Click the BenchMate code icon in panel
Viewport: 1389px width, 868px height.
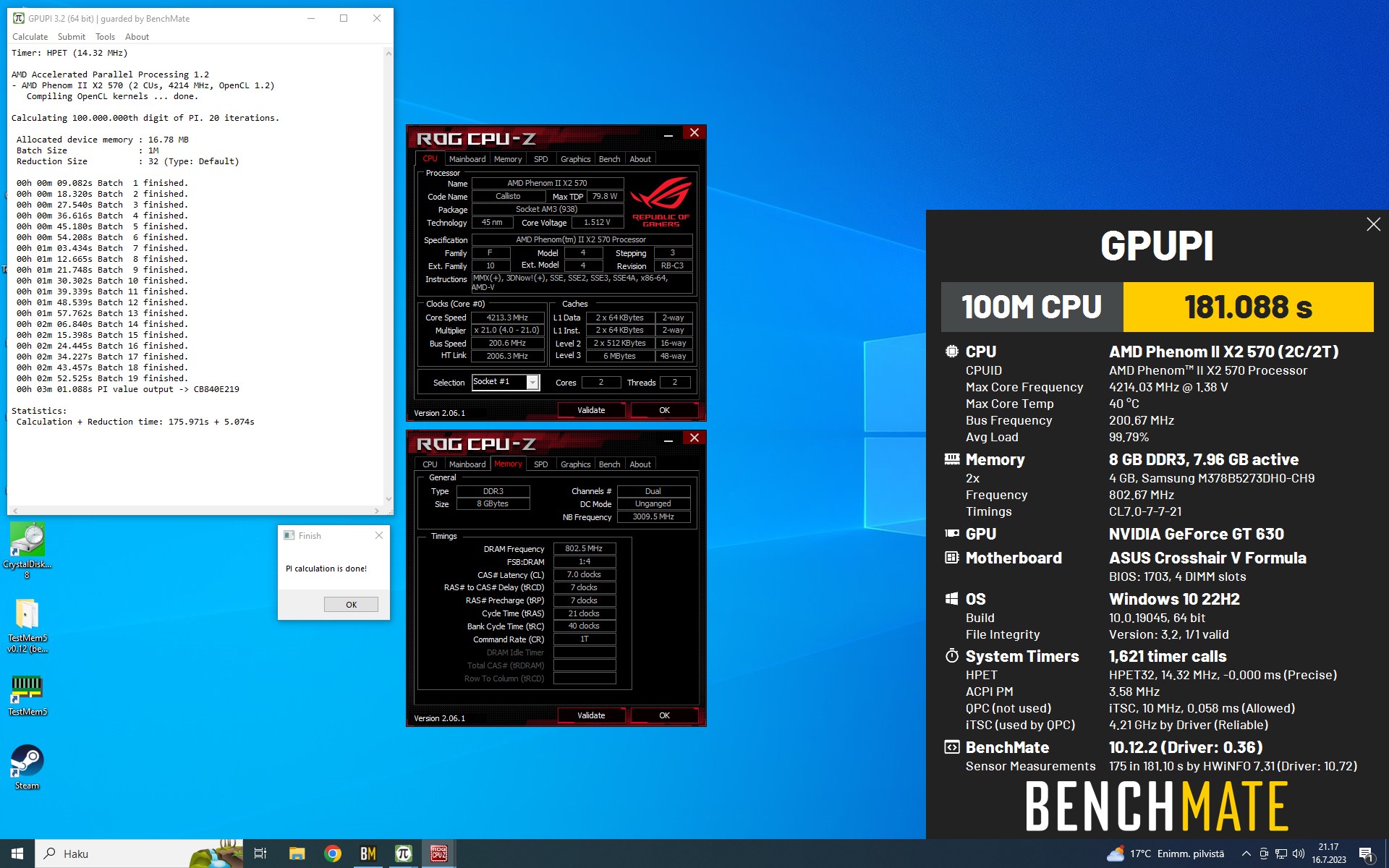(952, 747)
